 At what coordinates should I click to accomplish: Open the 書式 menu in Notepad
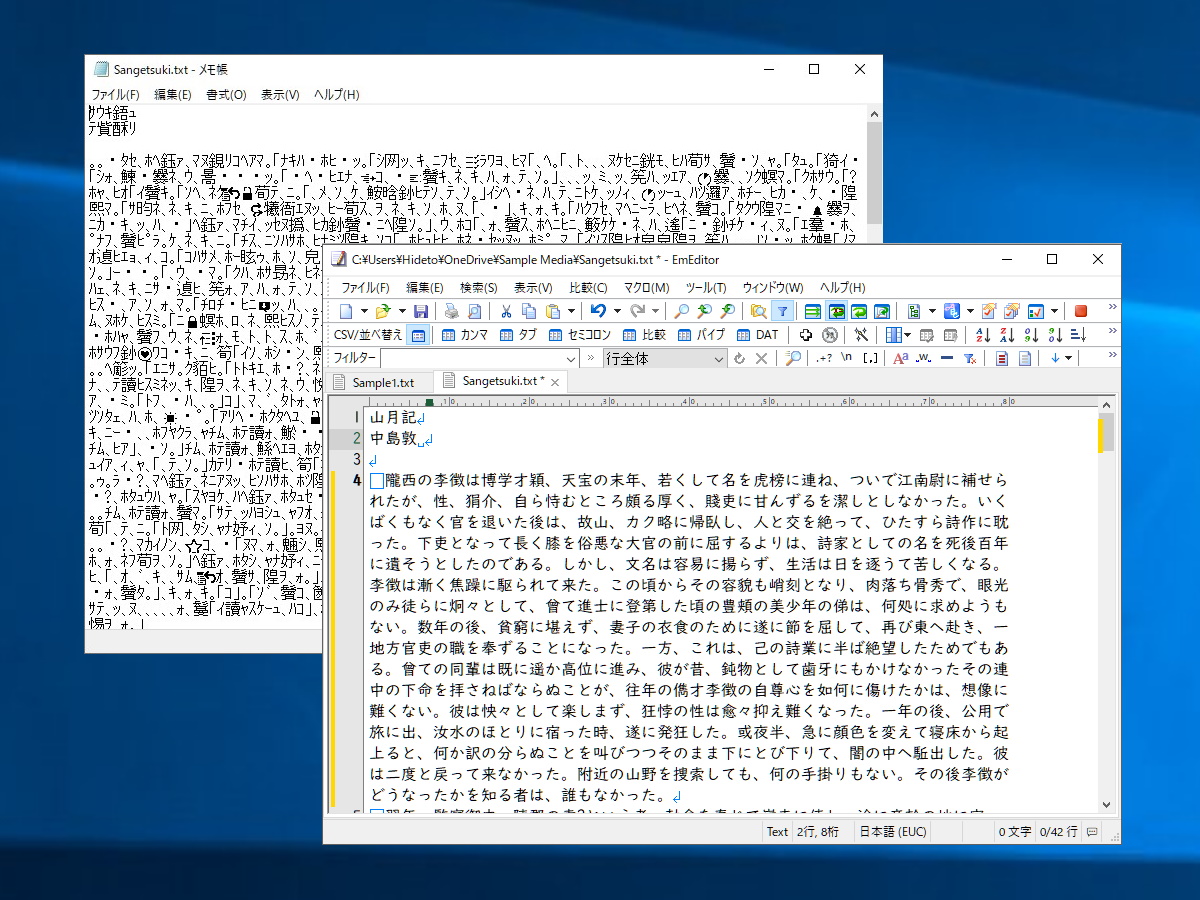[224, 94]
